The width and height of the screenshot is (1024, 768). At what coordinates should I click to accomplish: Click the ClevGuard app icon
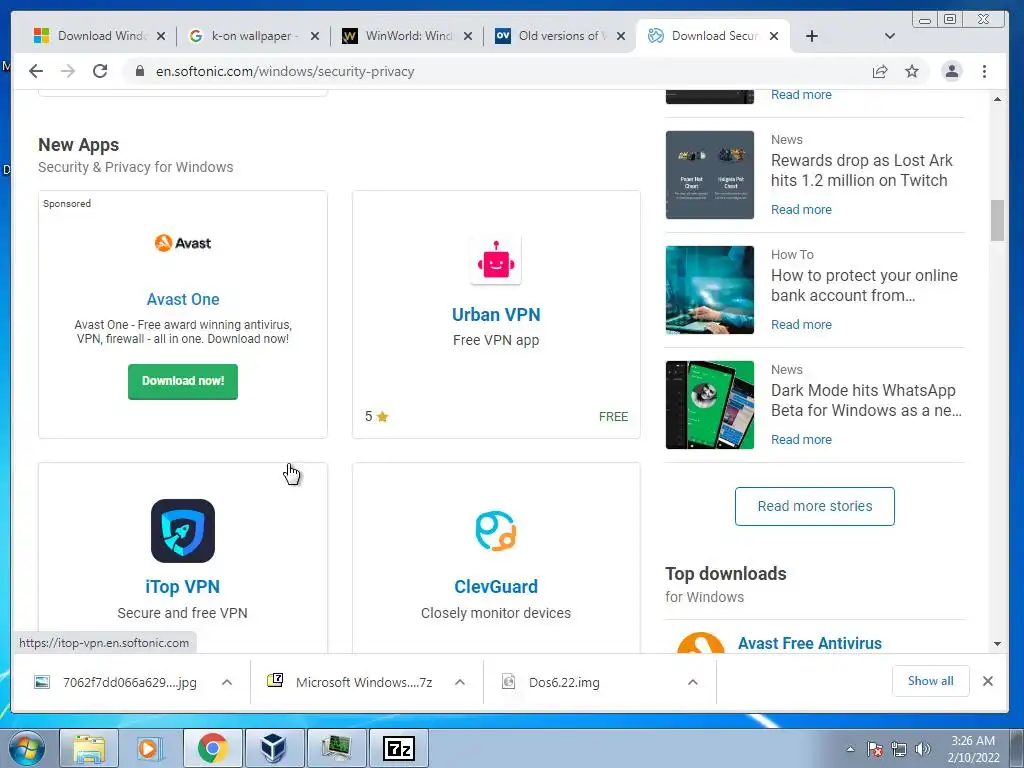(496, 531)
